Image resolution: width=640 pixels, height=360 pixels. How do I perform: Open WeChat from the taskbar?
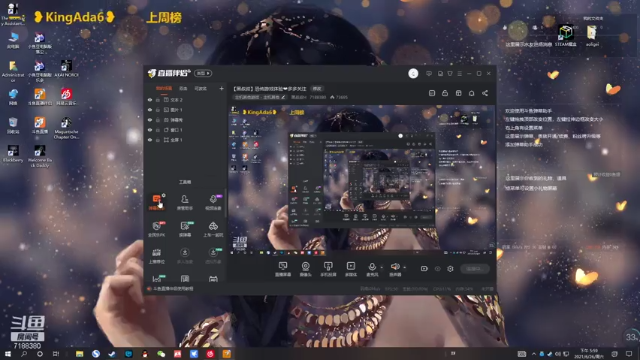(x=161, y=354)
